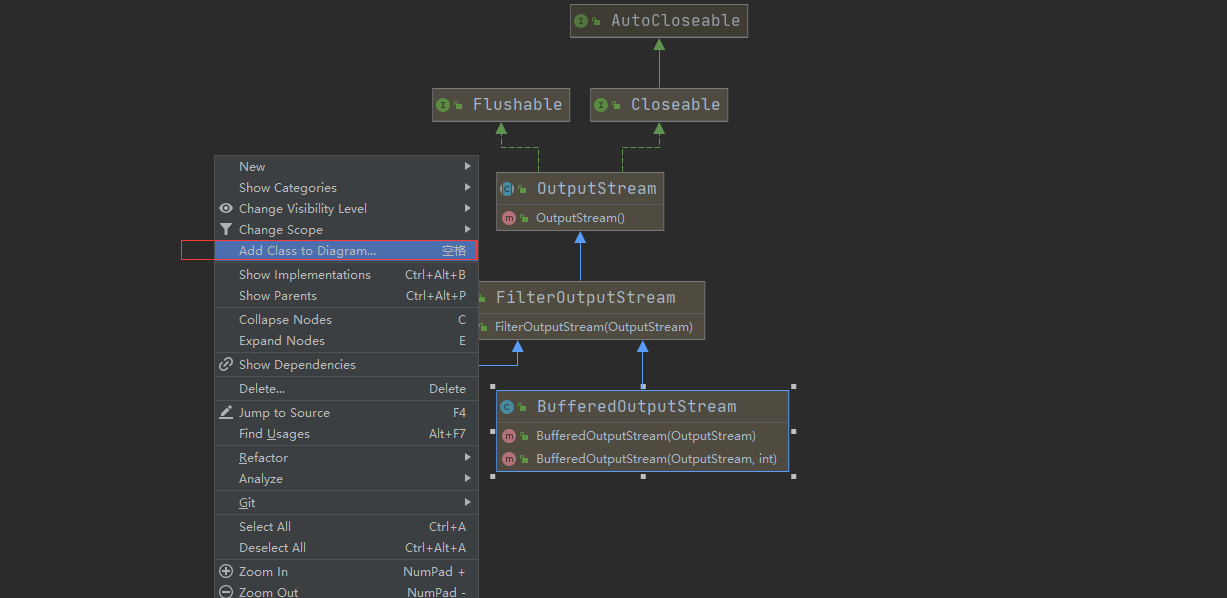The image size is (1227, 598).
Task: Click the minus magnifier icon beside Zoom Out
Action: pyautogui.click(x=226, y=592)
